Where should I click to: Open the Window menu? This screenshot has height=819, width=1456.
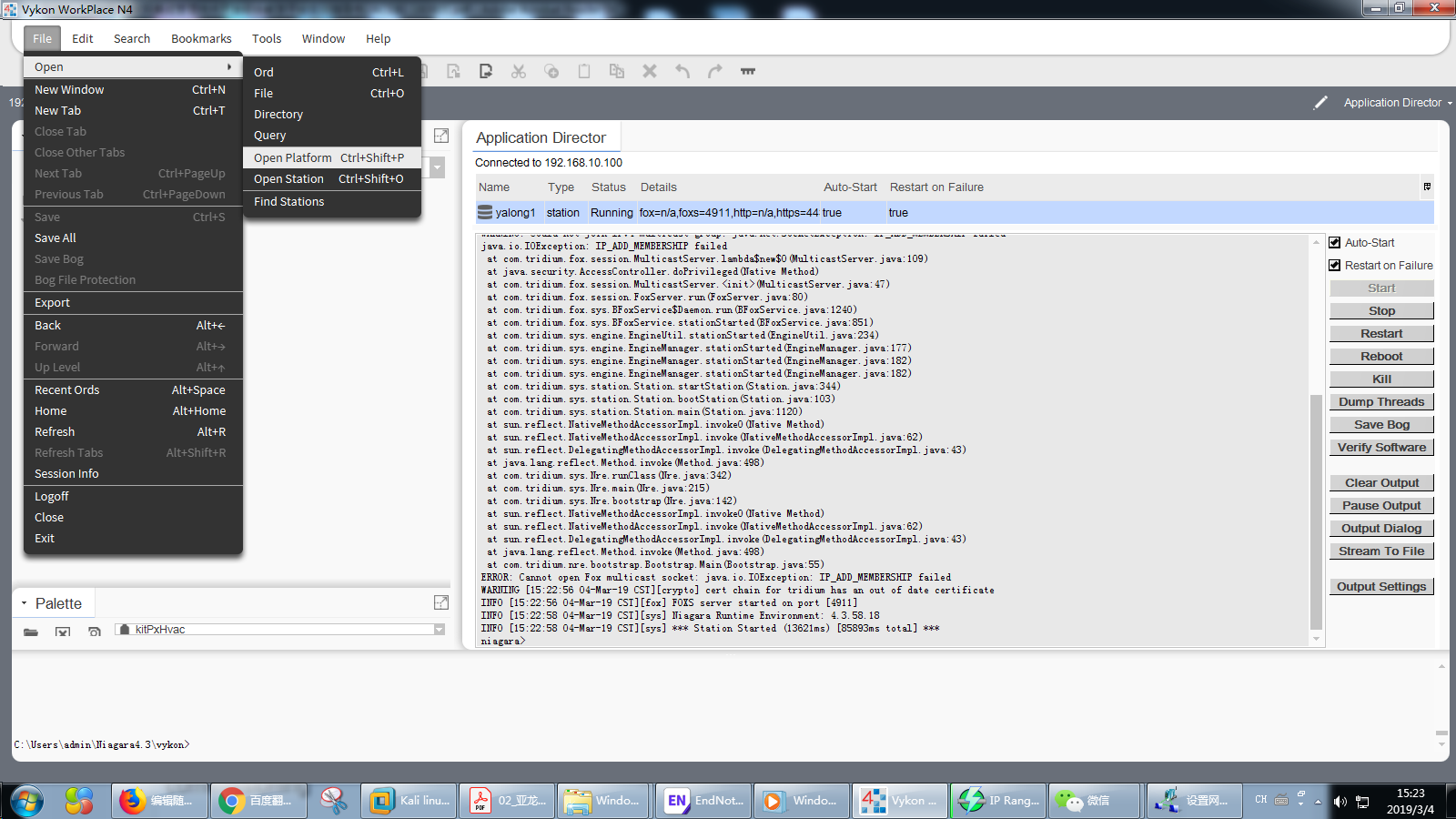[x=323, y=38]
